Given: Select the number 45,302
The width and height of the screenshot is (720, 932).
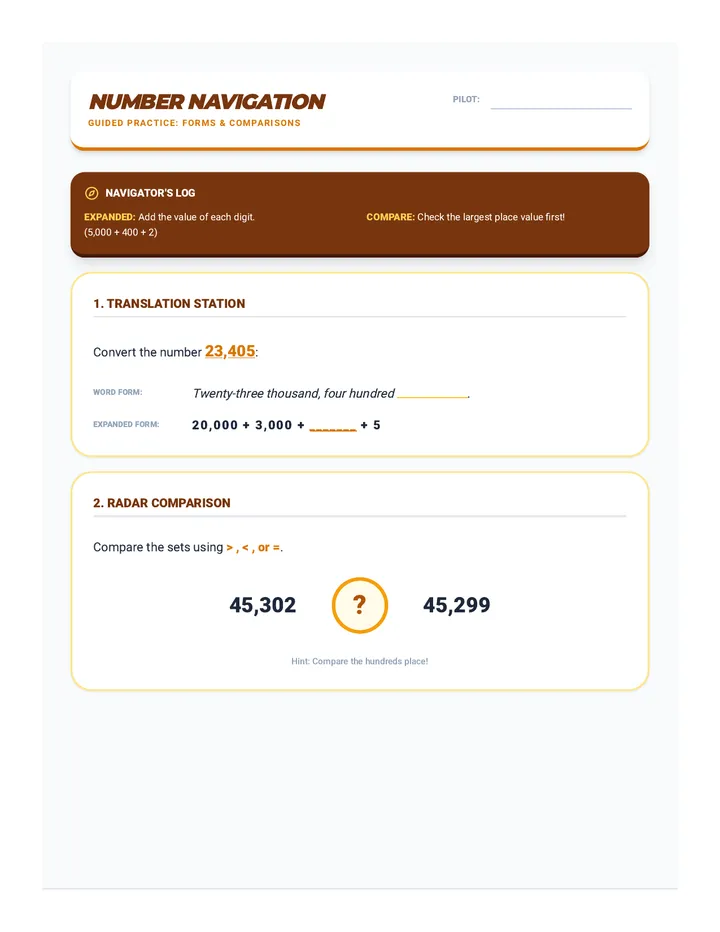Looking at the screenshot, I should point(263,605).
